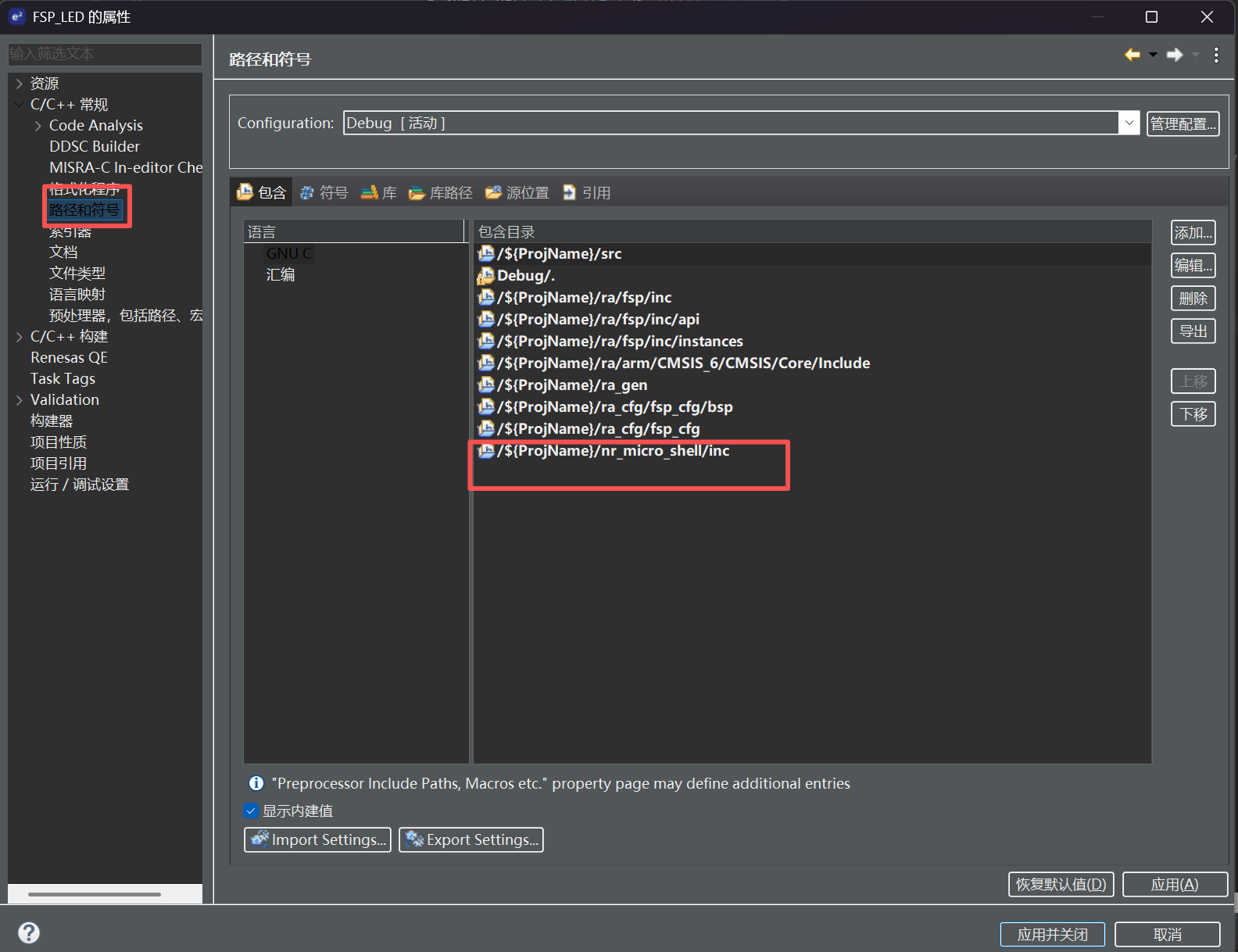Switch to the 源位置 tab
Image resolution: width=1238 pixels, height=952 pixels.
[x=517, y=192]
